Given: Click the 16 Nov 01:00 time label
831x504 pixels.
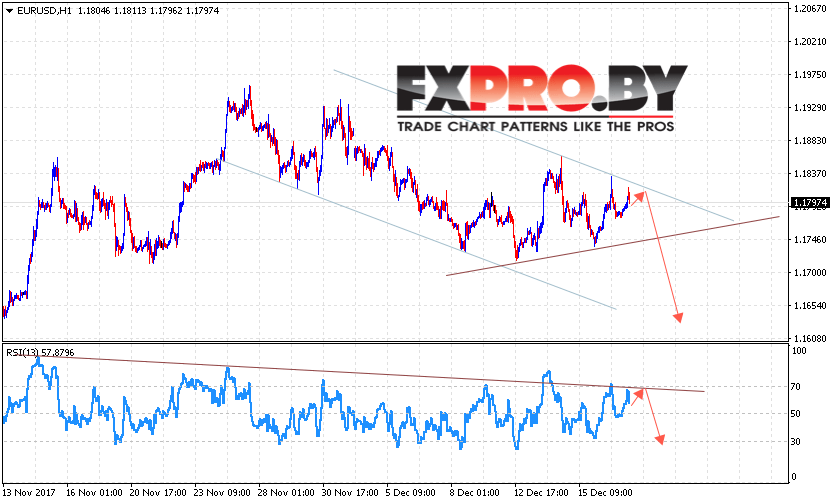Looking at the screenshot, I should pos(94,493).
